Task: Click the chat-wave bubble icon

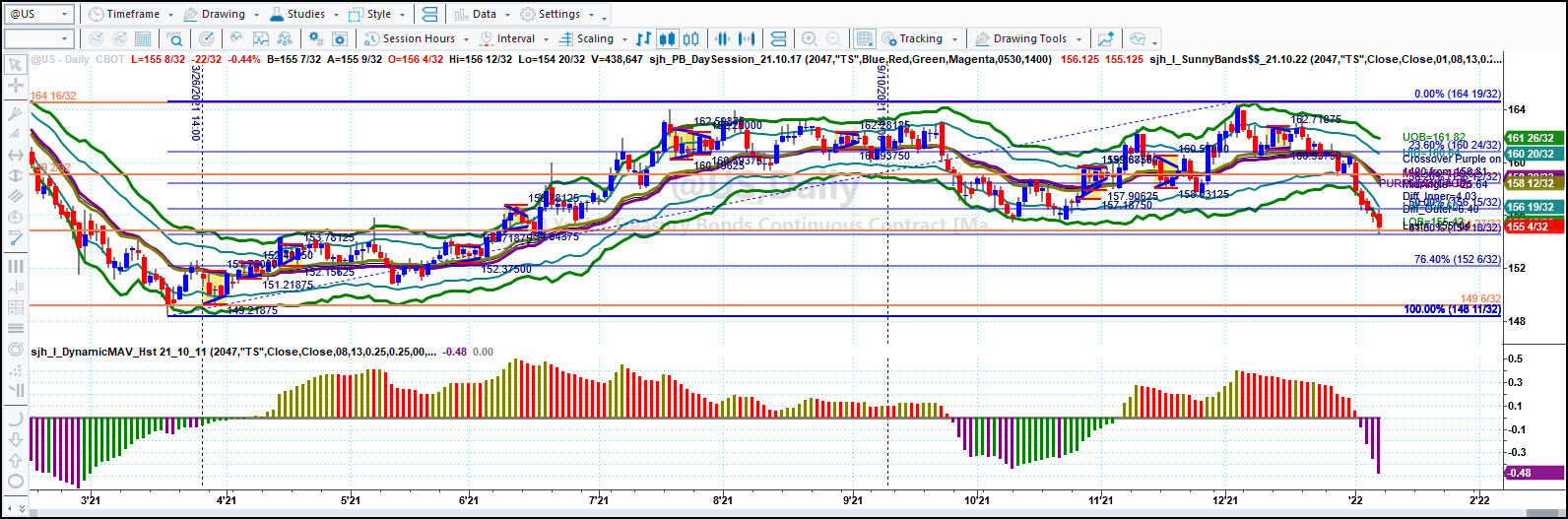Action: point(1137,38)
